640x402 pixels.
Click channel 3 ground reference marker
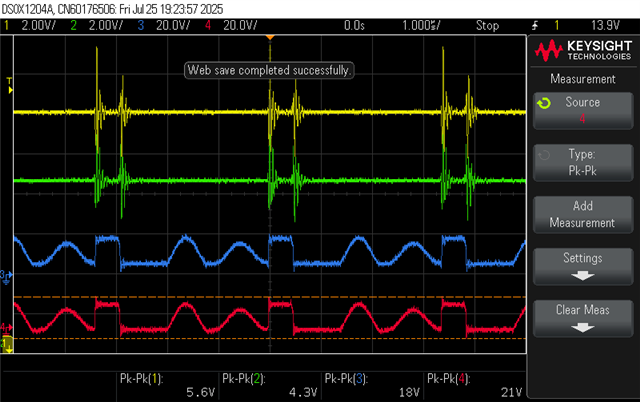tap(6, 277)
